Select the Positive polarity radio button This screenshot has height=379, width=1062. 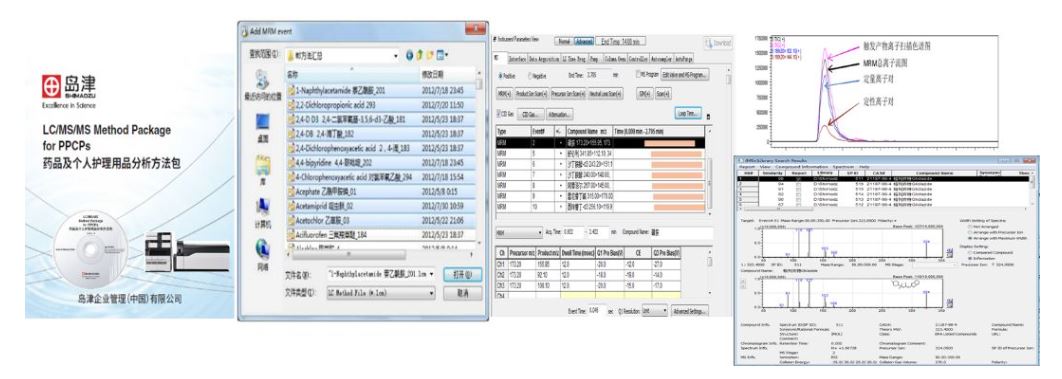pyautogui.click(x=501, y=76)
